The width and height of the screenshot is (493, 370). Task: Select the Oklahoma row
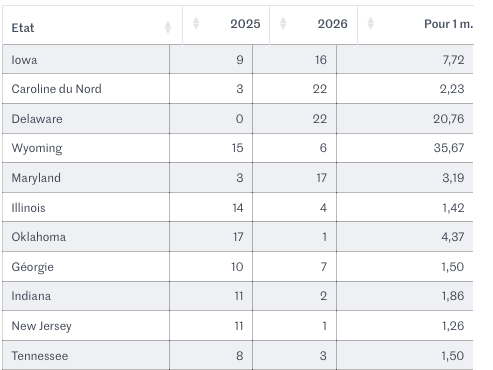pyautogui.click(x=238, y=237)
